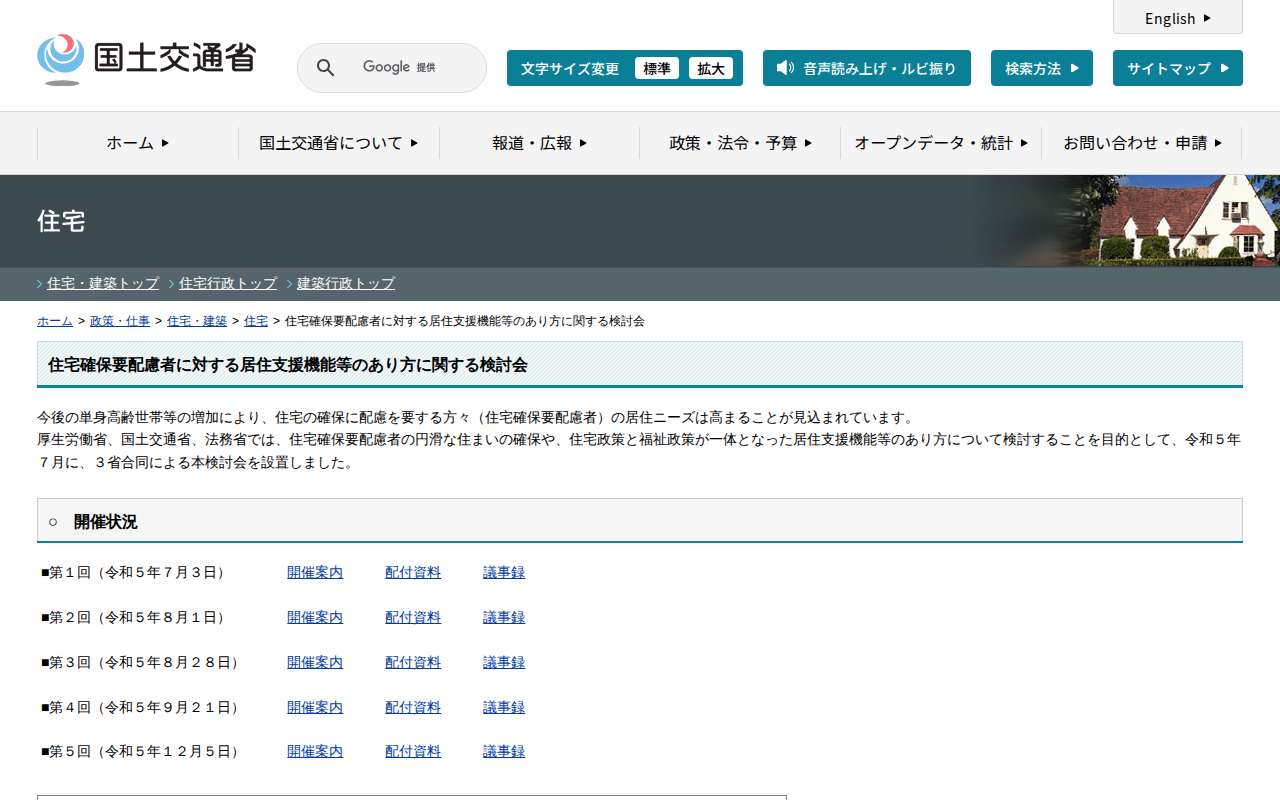Open 配付資料 for the 第3回 meeting
1280x800 pixels.
pos(412,663)
